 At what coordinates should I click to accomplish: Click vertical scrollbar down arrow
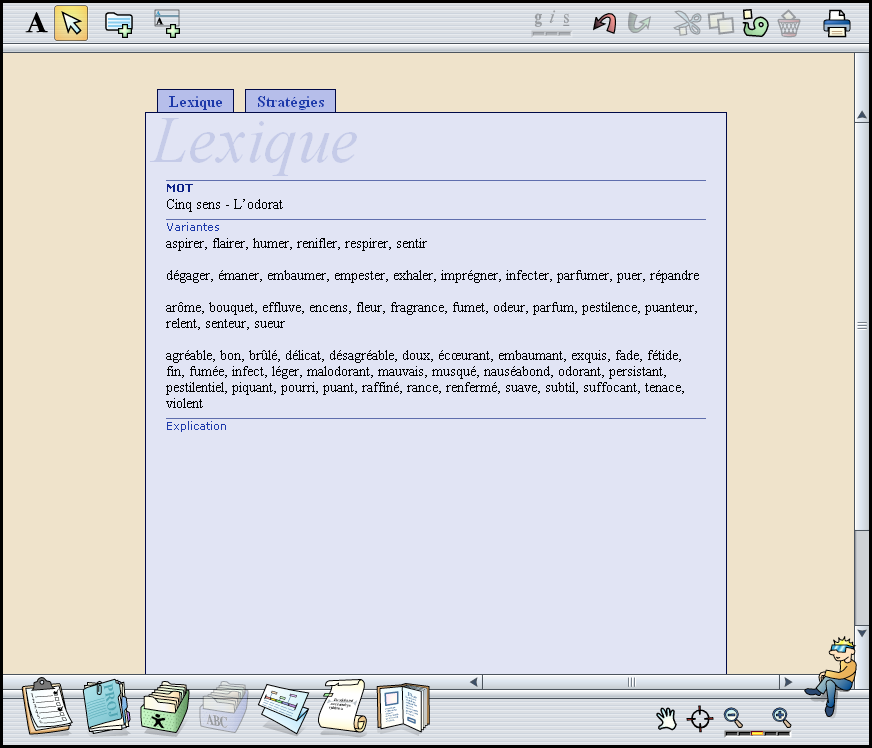pos(861,633)
